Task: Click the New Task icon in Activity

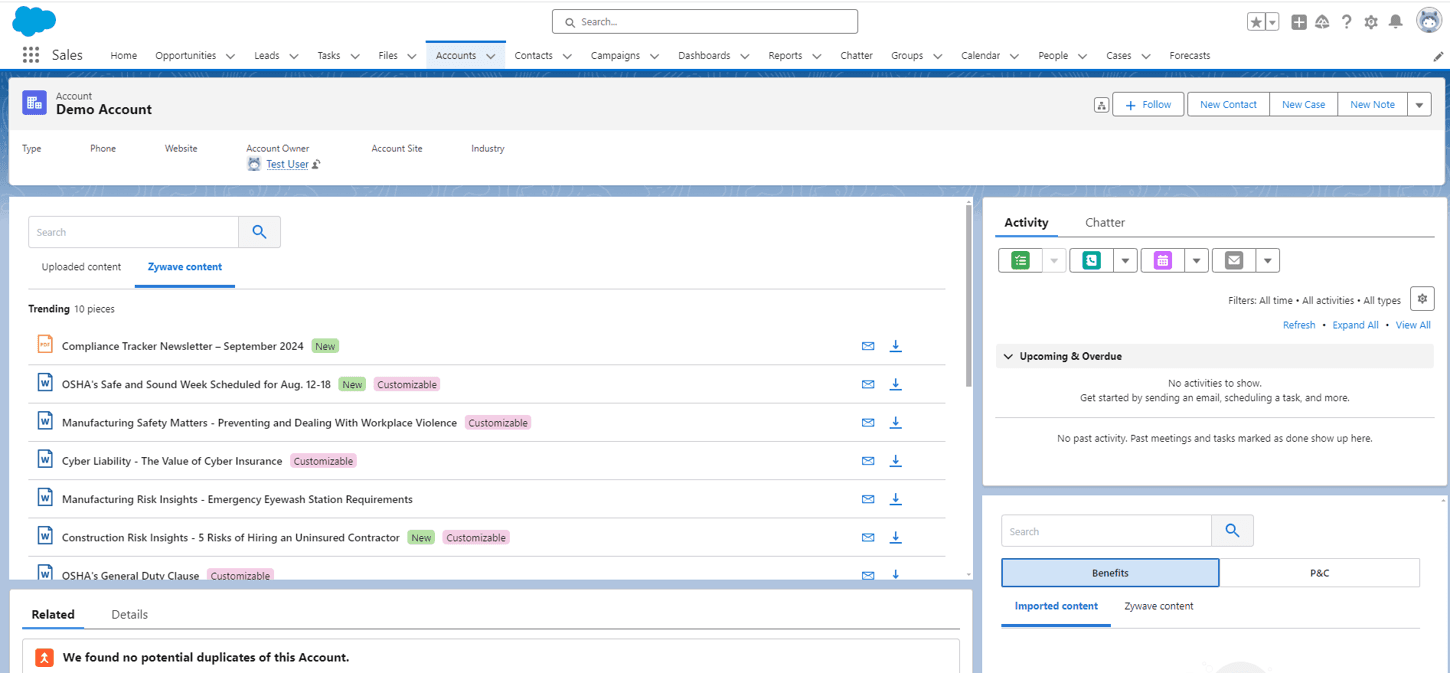Action: [1020, 260]
